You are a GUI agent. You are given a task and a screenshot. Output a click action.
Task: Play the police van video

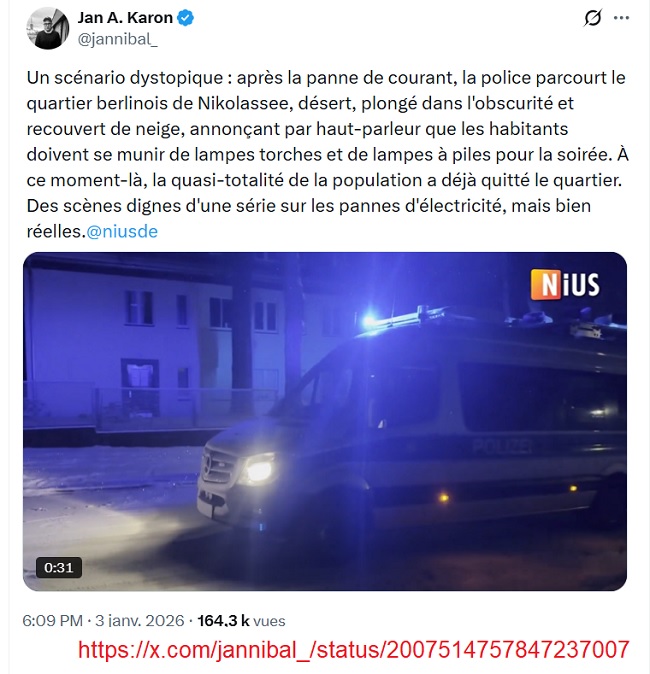point(325,421)
